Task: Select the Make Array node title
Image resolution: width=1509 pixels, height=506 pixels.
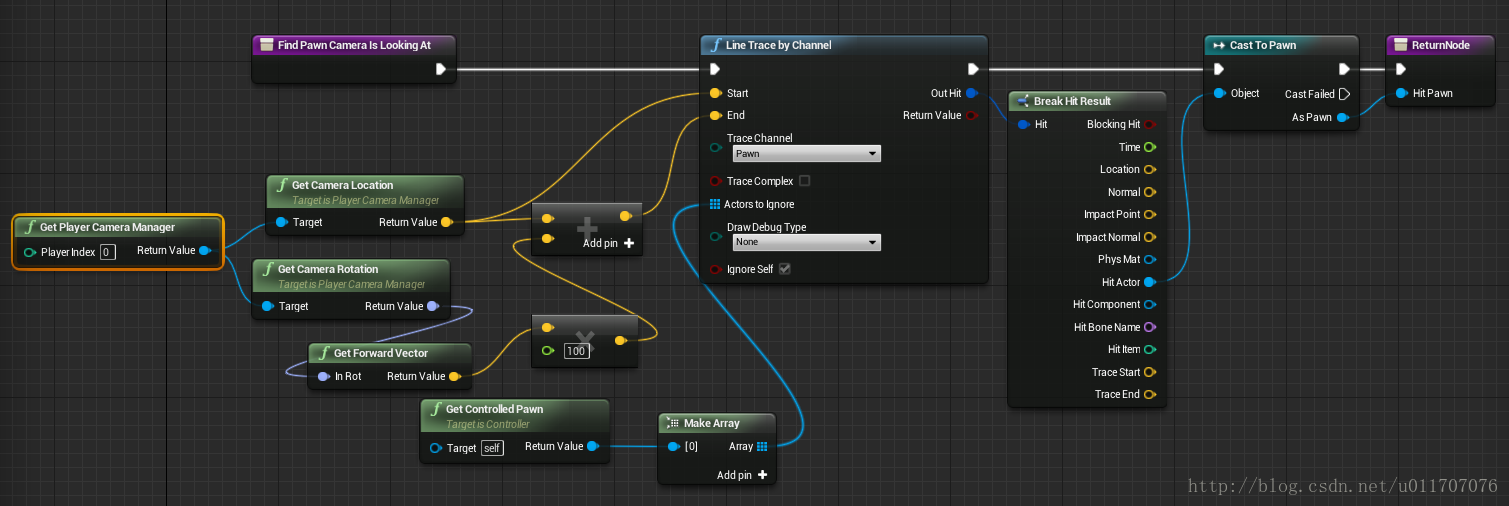Action: [717, 423]
